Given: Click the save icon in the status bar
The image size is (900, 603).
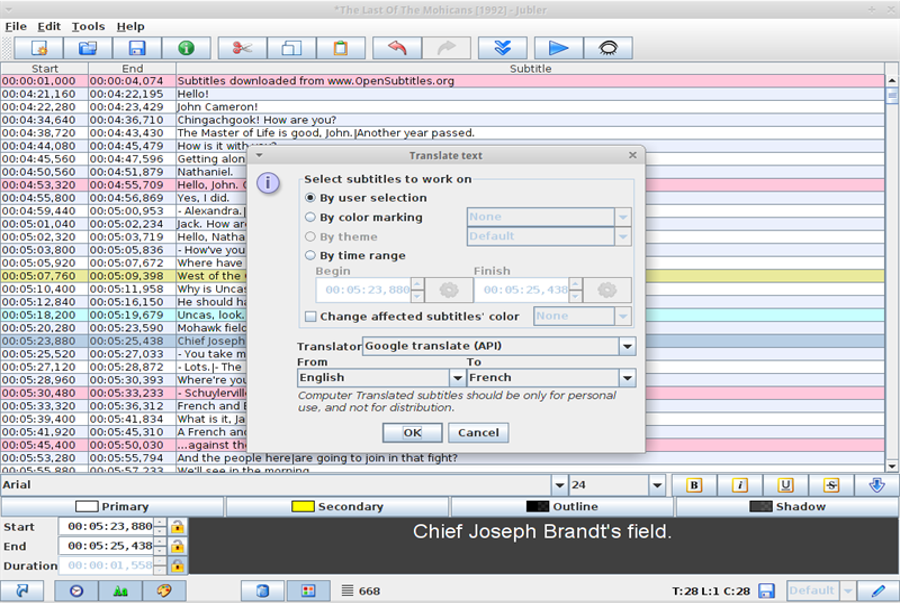Looking at the screenshot, I should tap(767, 590).
